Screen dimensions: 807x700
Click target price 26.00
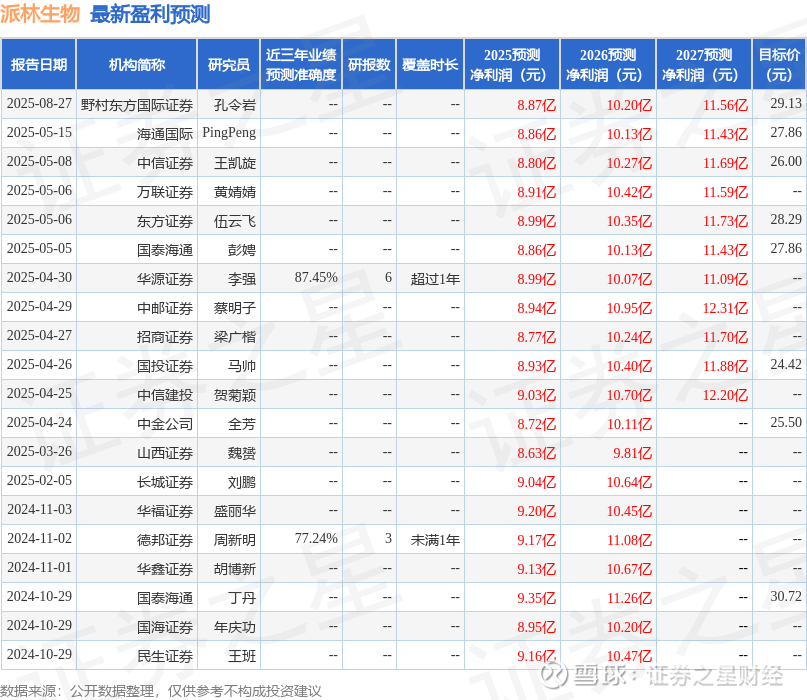pos(786,162)
